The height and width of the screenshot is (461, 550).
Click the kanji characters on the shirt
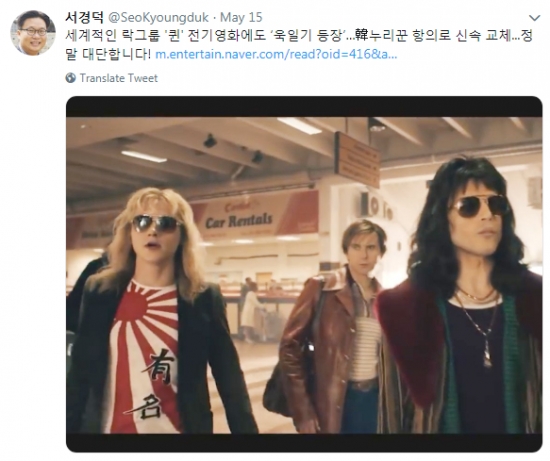tap(155, 384)
